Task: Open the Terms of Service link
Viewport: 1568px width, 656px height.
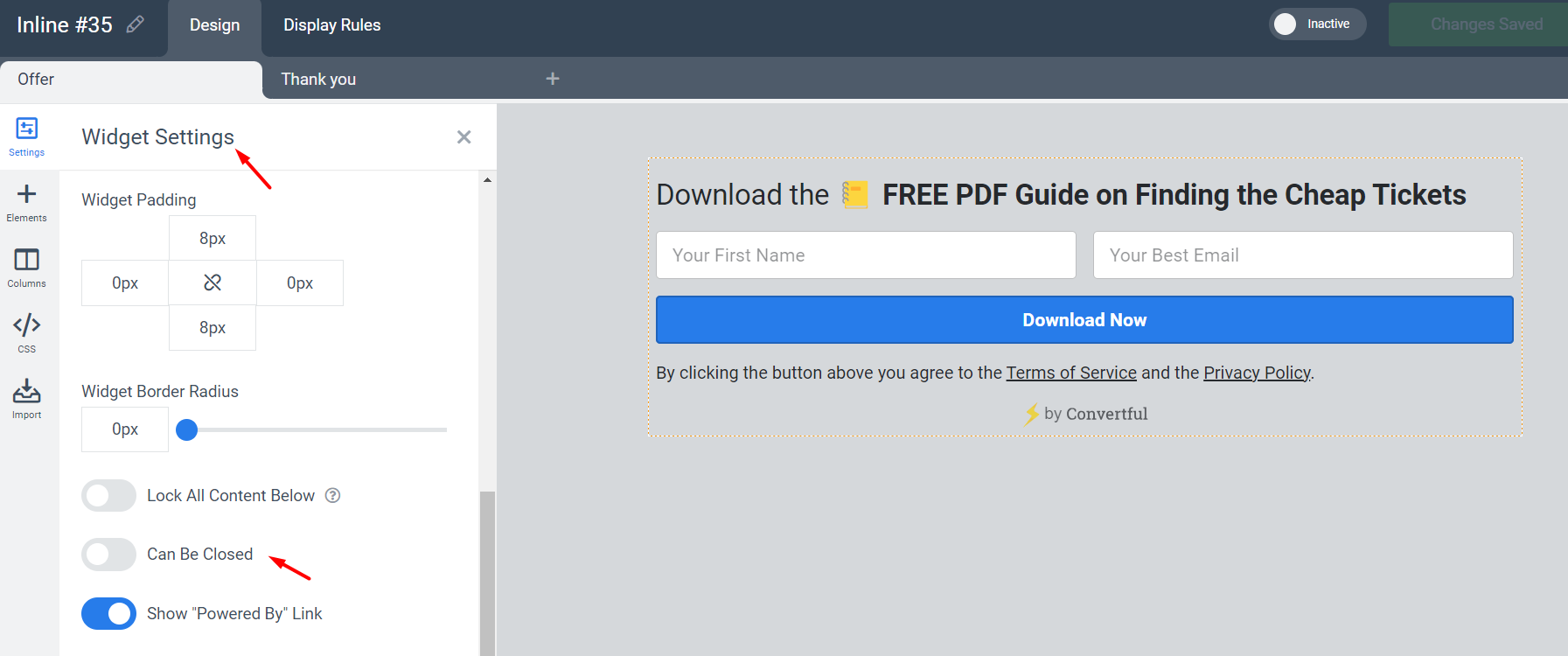Action: tap(1071, 373)
